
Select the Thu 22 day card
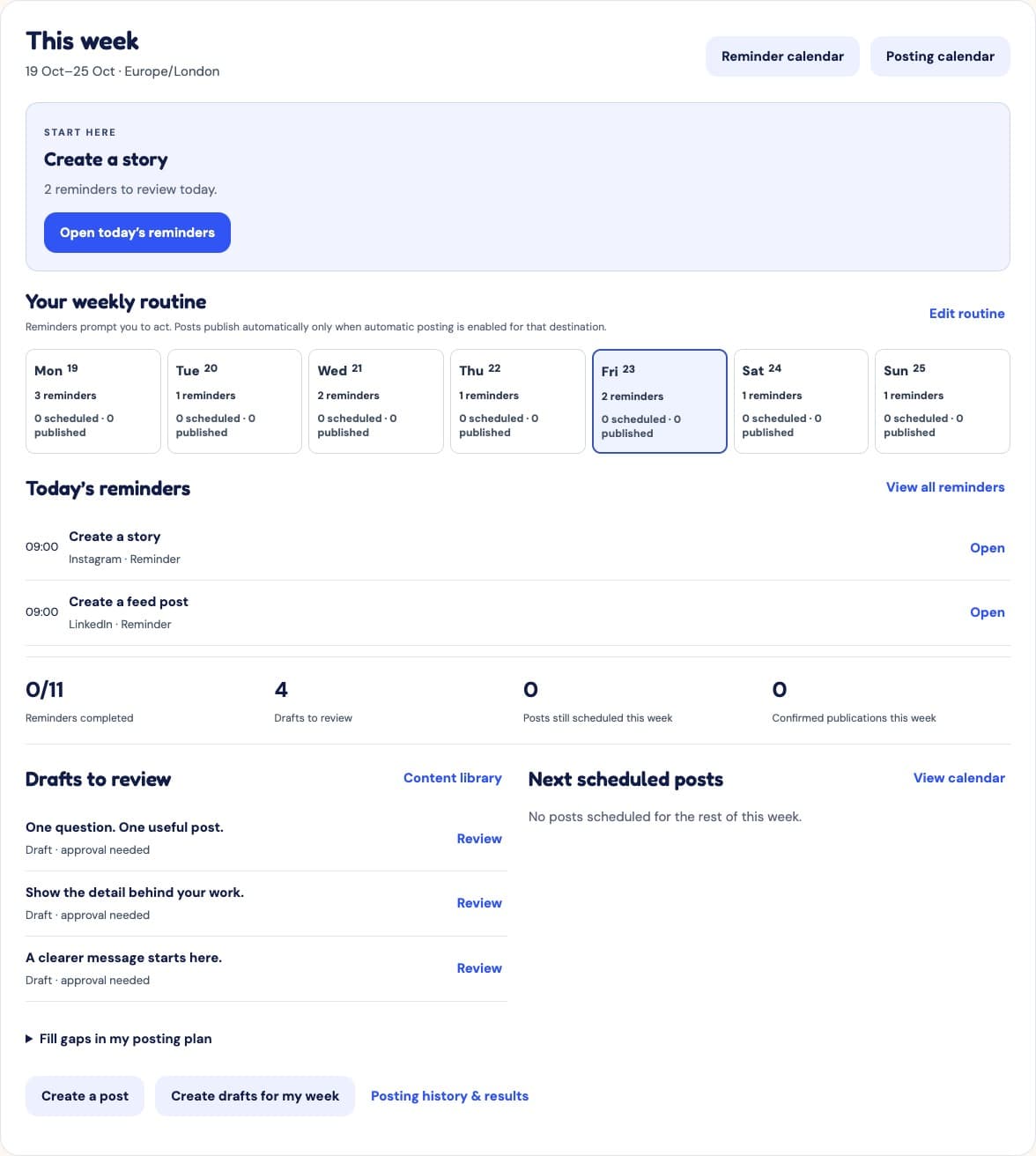point(518,401)
